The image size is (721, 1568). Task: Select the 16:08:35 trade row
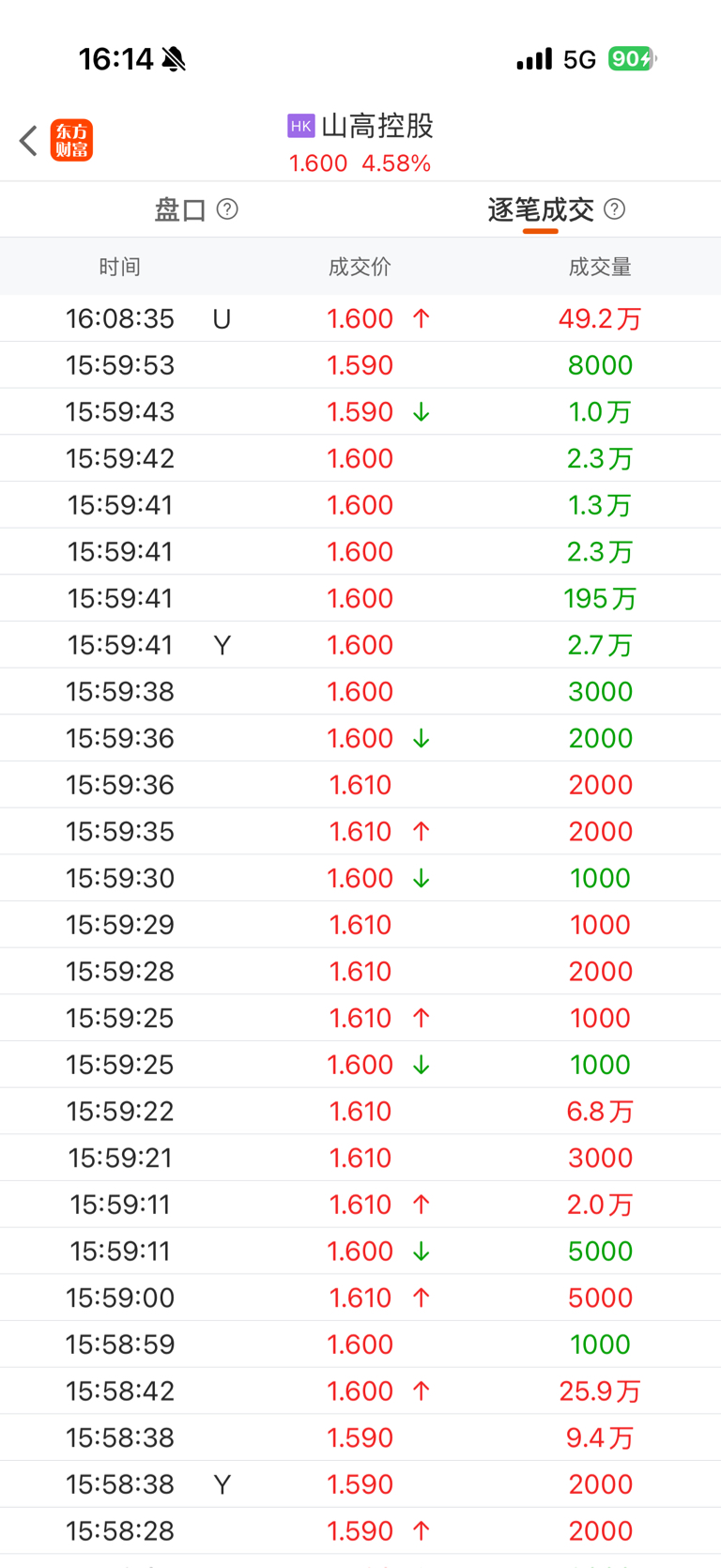(360, 318)
